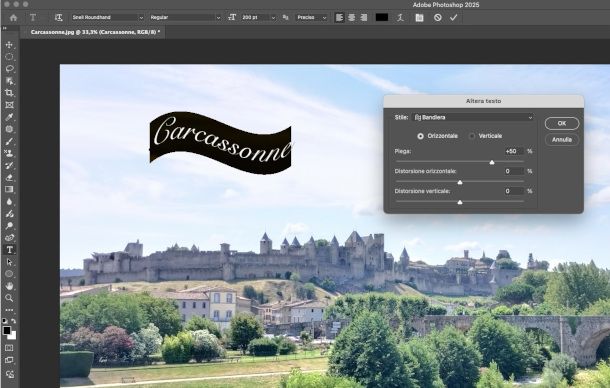Image resolution: width=610 pixels, height=388 pixels.
Task: Confirm the warp with OK
Action: (x=562, y=123)
